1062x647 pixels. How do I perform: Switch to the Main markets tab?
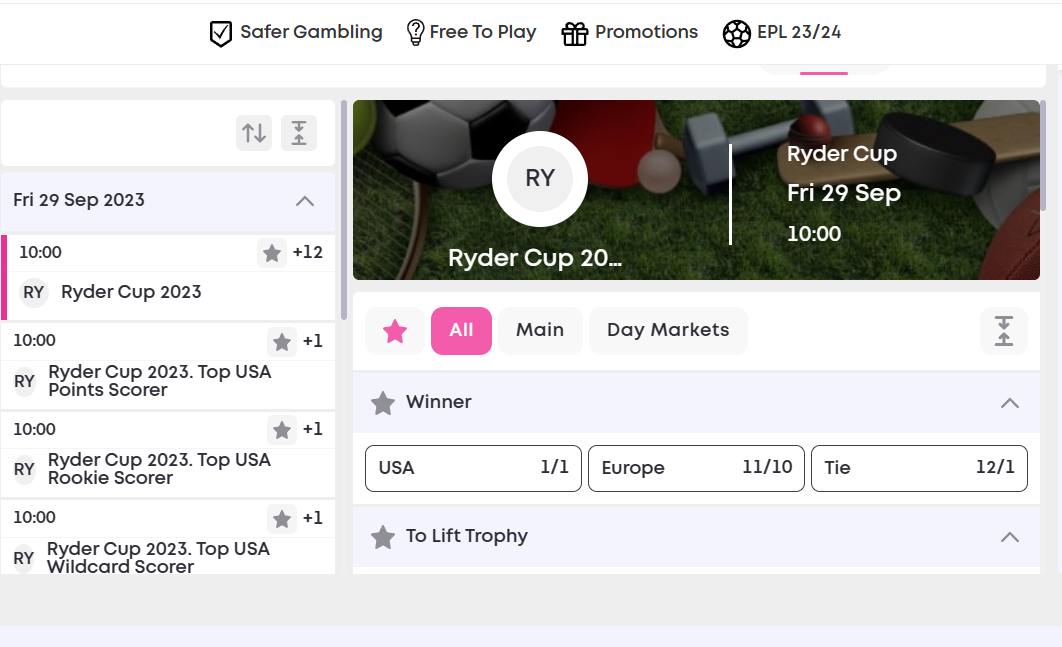point(540,331)
